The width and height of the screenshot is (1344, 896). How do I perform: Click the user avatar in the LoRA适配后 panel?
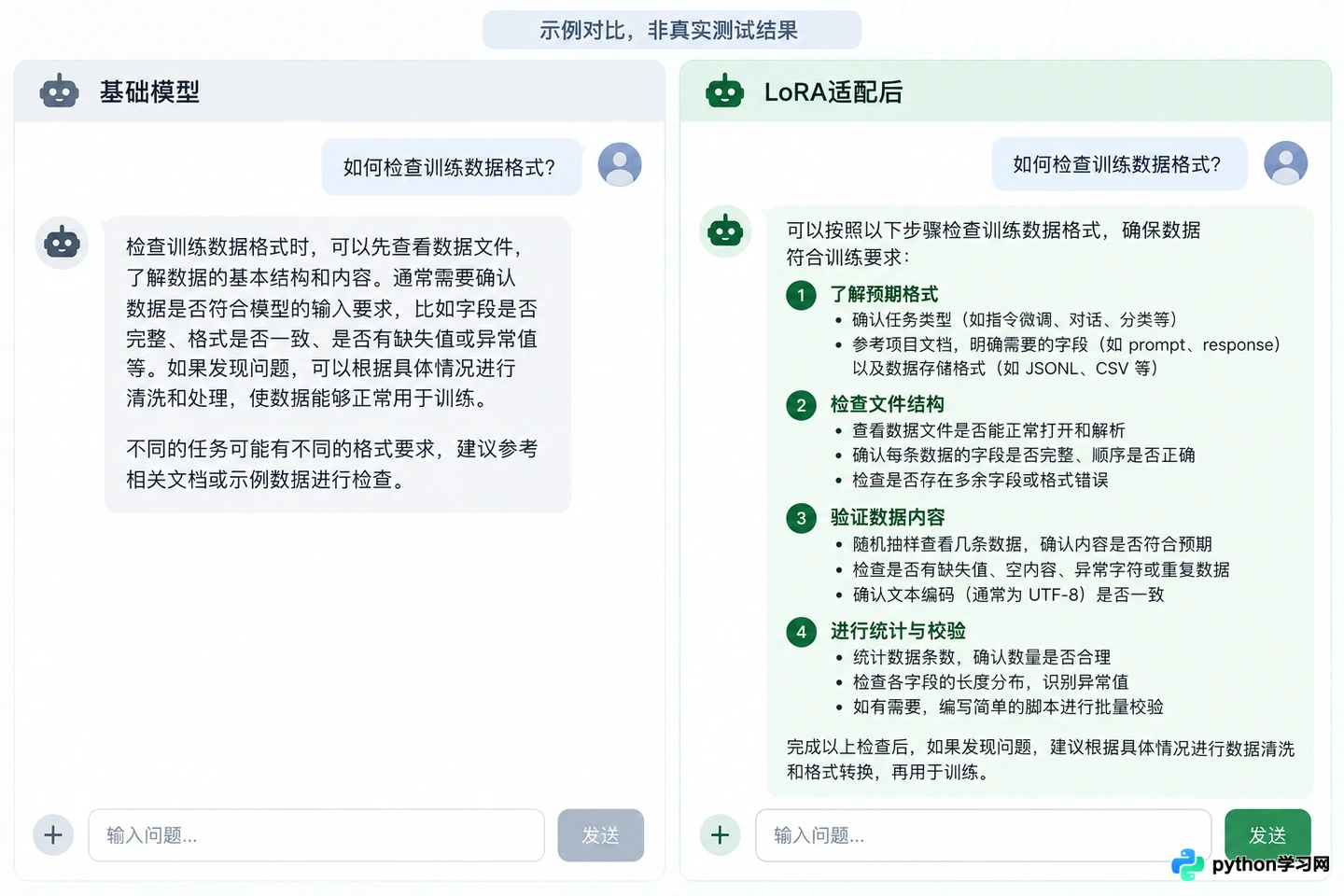pyautogui.click(x=1286, y=162)
